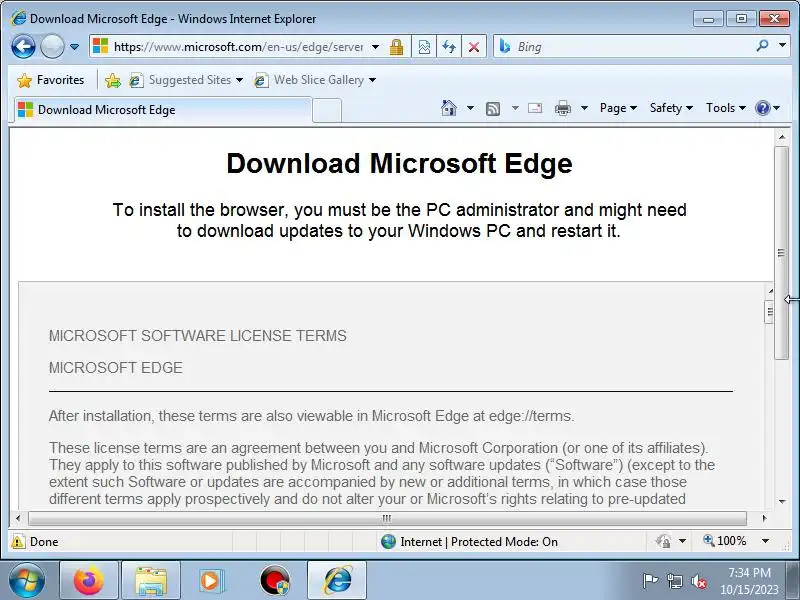The width and height of the screenshot is (800, 600).
Task: Click Internet Protected Mode status text
Action: point(479,542)
